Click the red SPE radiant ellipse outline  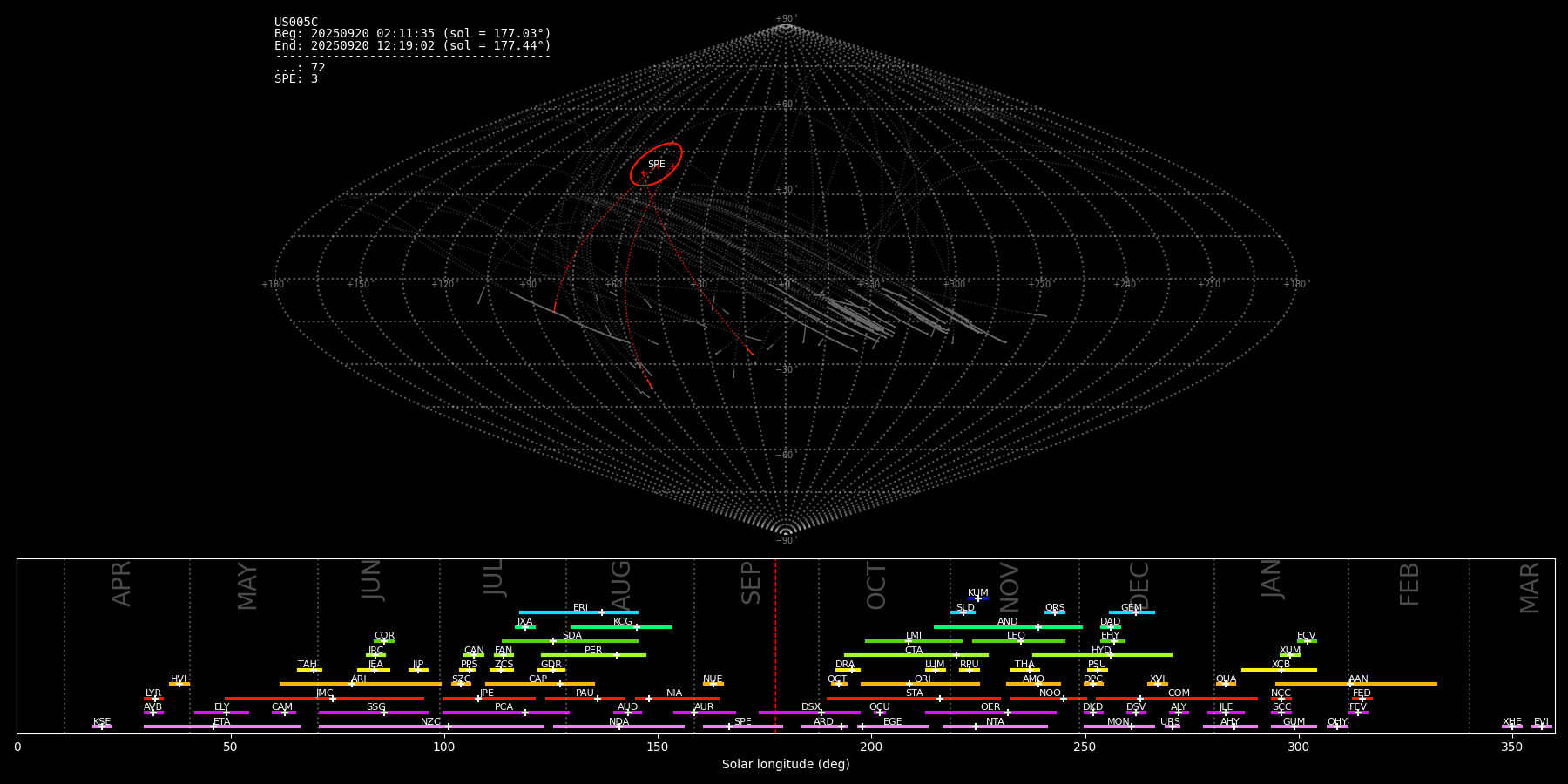click(x=656, y=164)
